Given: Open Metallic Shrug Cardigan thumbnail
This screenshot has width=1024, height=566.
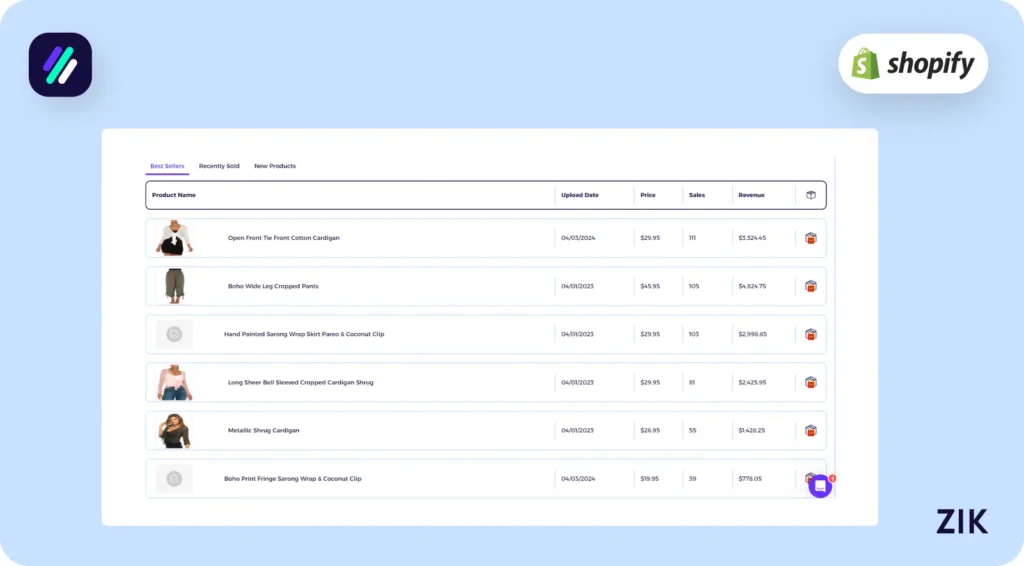Looking at the screenshot, I should pyautogui.click(x=174, y=431).
